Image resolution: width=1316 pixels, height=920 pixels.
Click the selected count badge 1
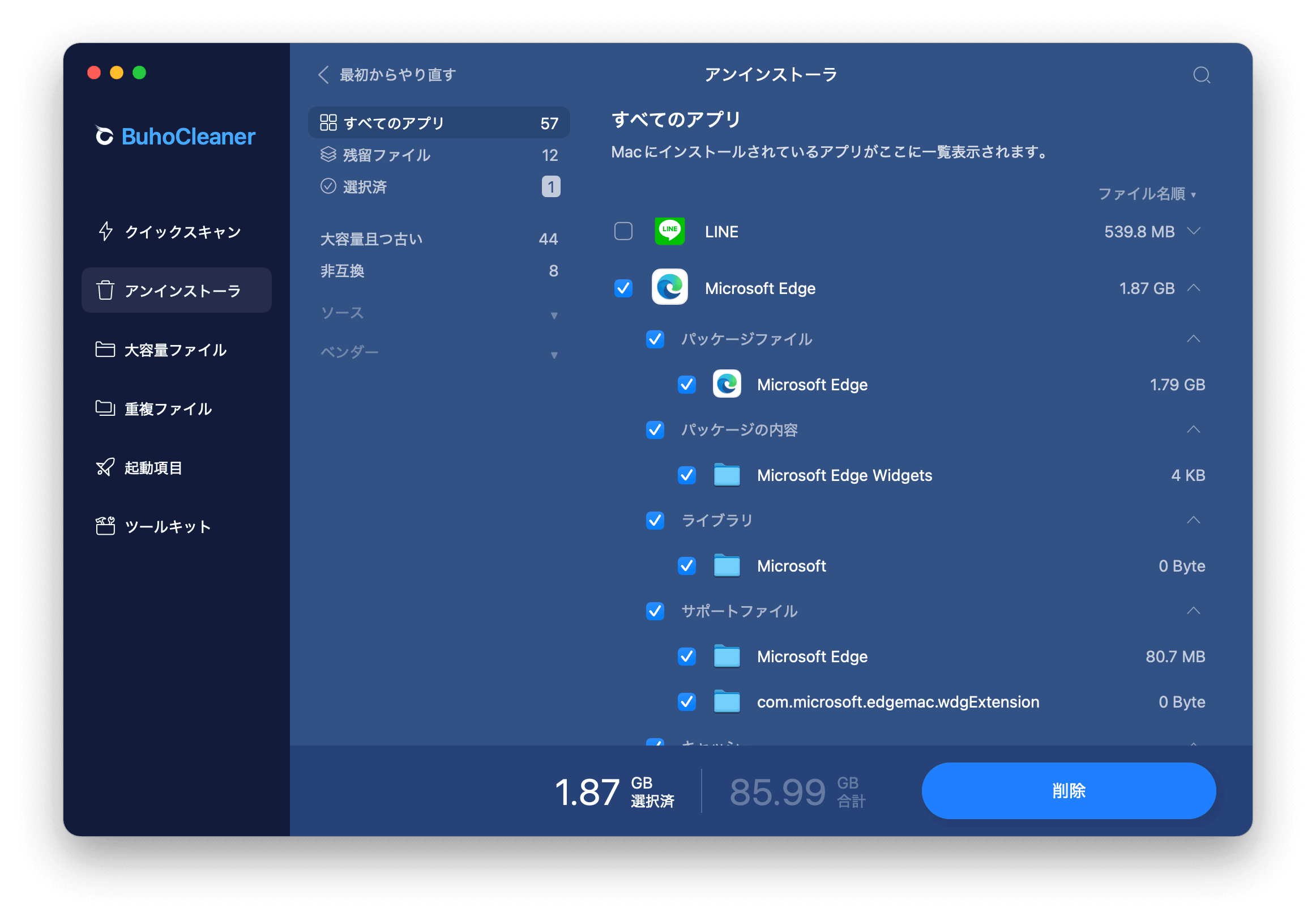(551, 186)
